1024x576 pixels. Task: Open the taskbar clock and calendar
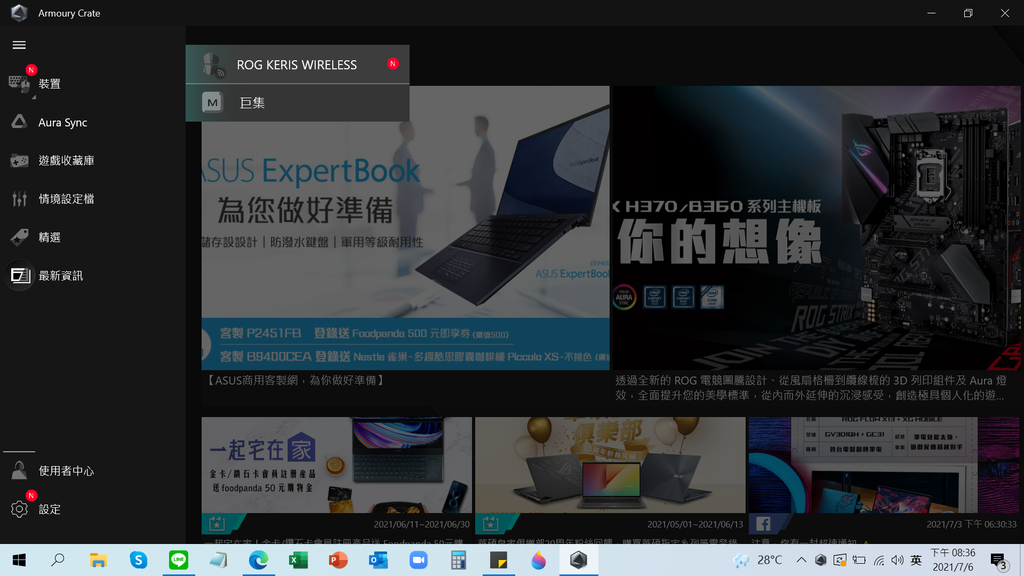pyautogui.click(x=953, y=560)
